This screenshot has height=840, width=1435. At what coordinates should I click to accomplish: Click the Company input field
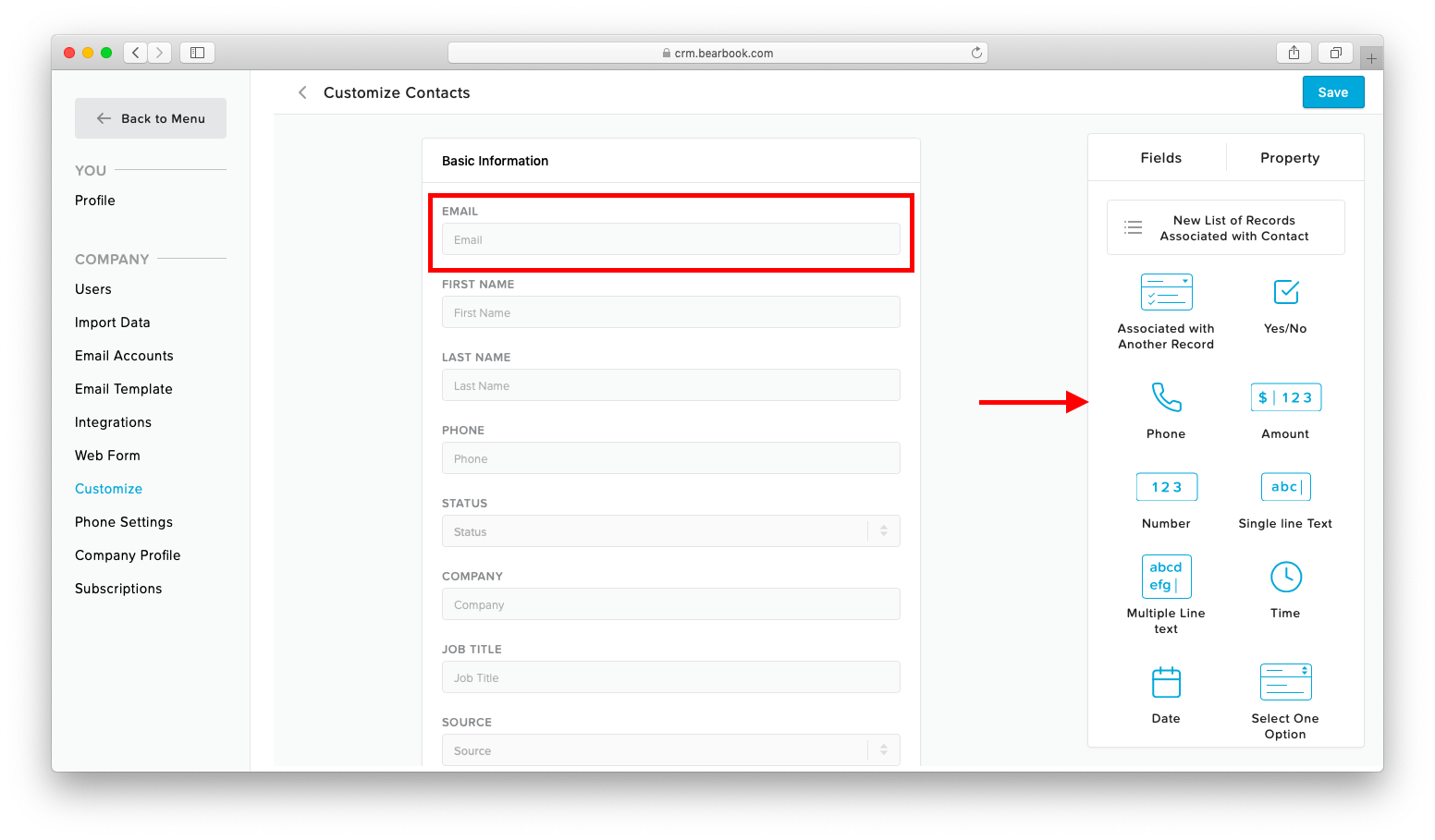[671, 604]
